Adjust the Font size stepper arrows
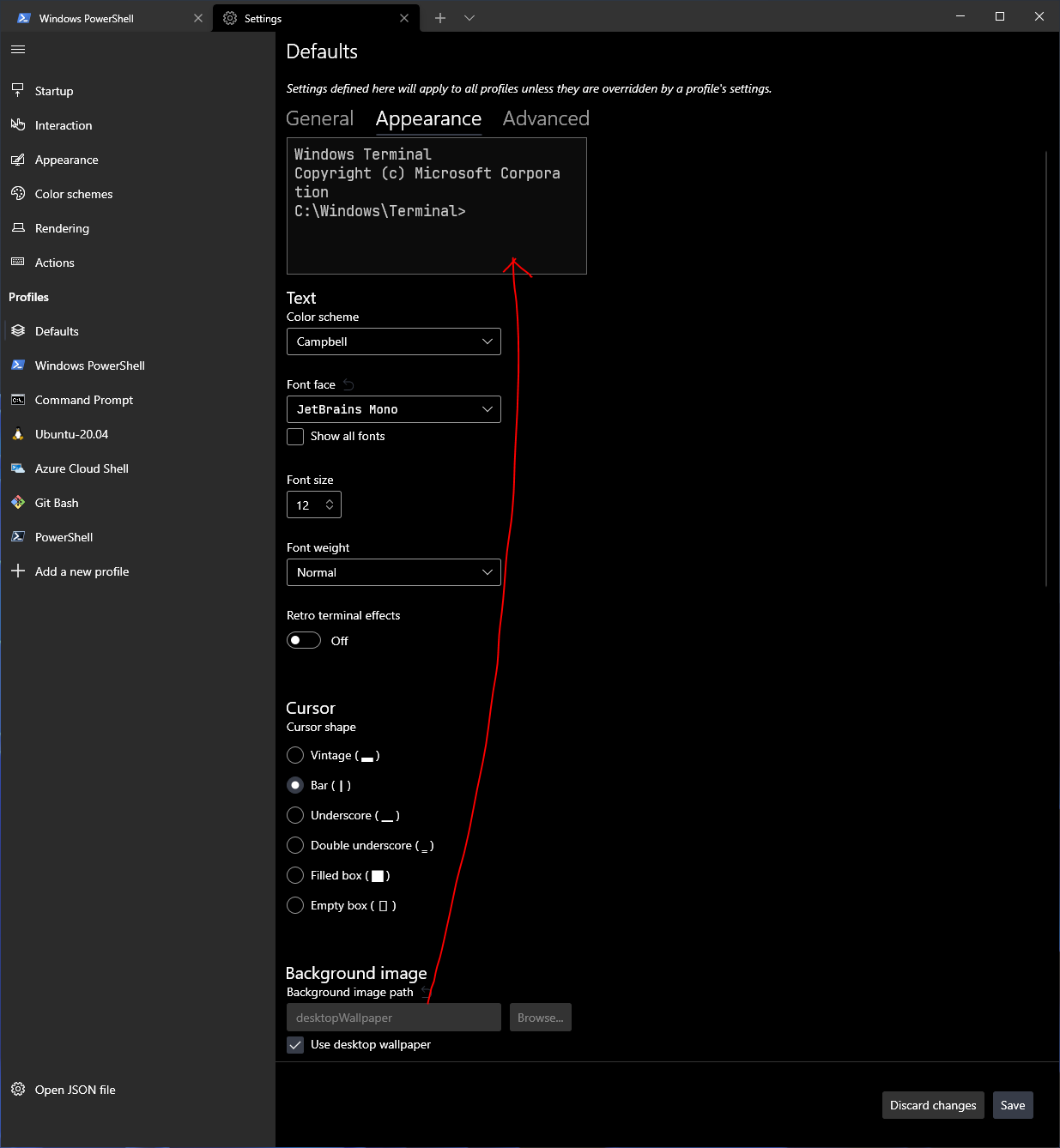 coord(330,505)
